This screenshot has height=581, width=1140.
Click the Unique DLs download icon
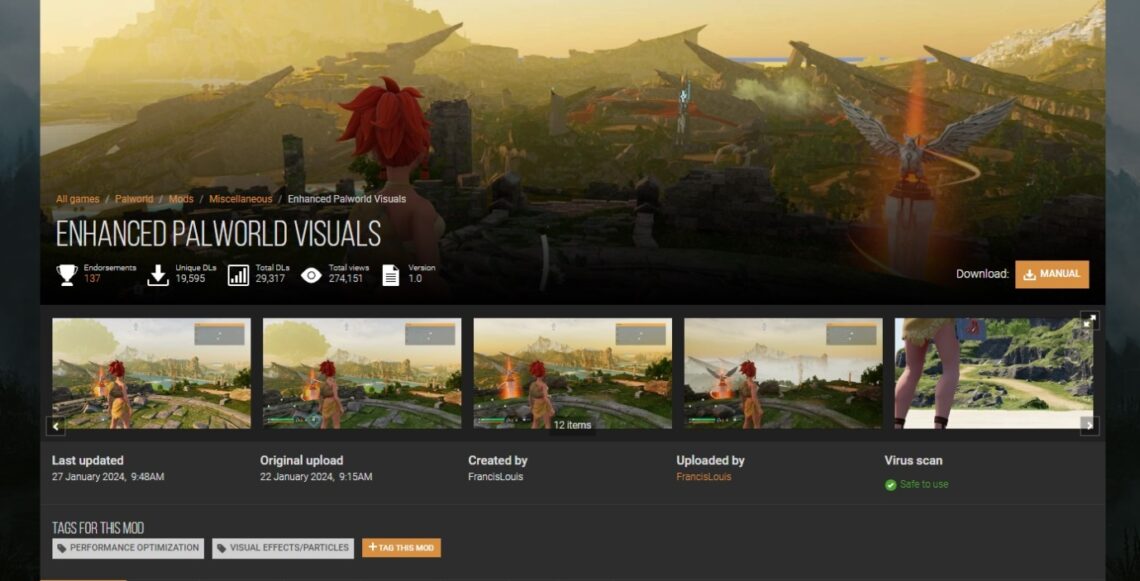click(x=158, y=274)
